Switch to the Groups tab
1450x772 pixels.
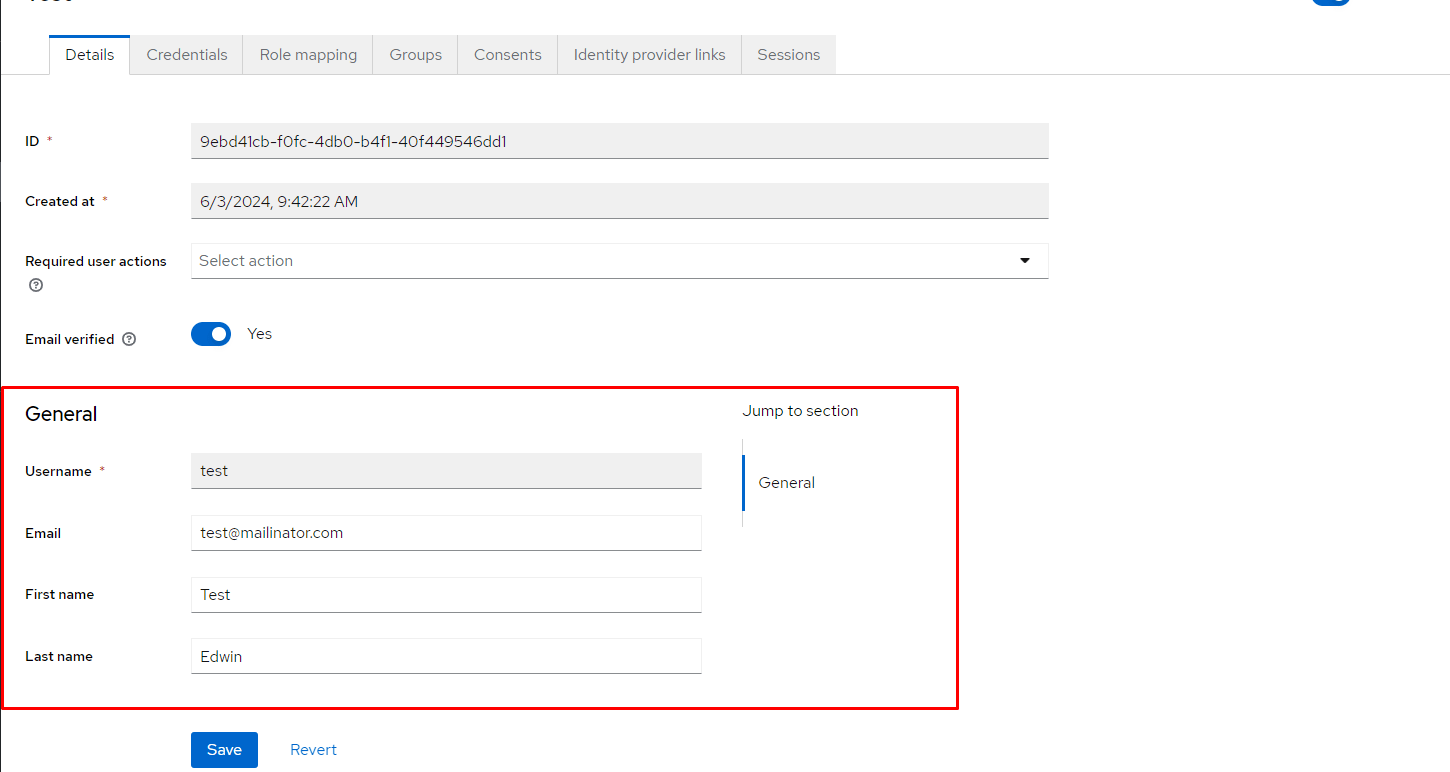[415, 54]
